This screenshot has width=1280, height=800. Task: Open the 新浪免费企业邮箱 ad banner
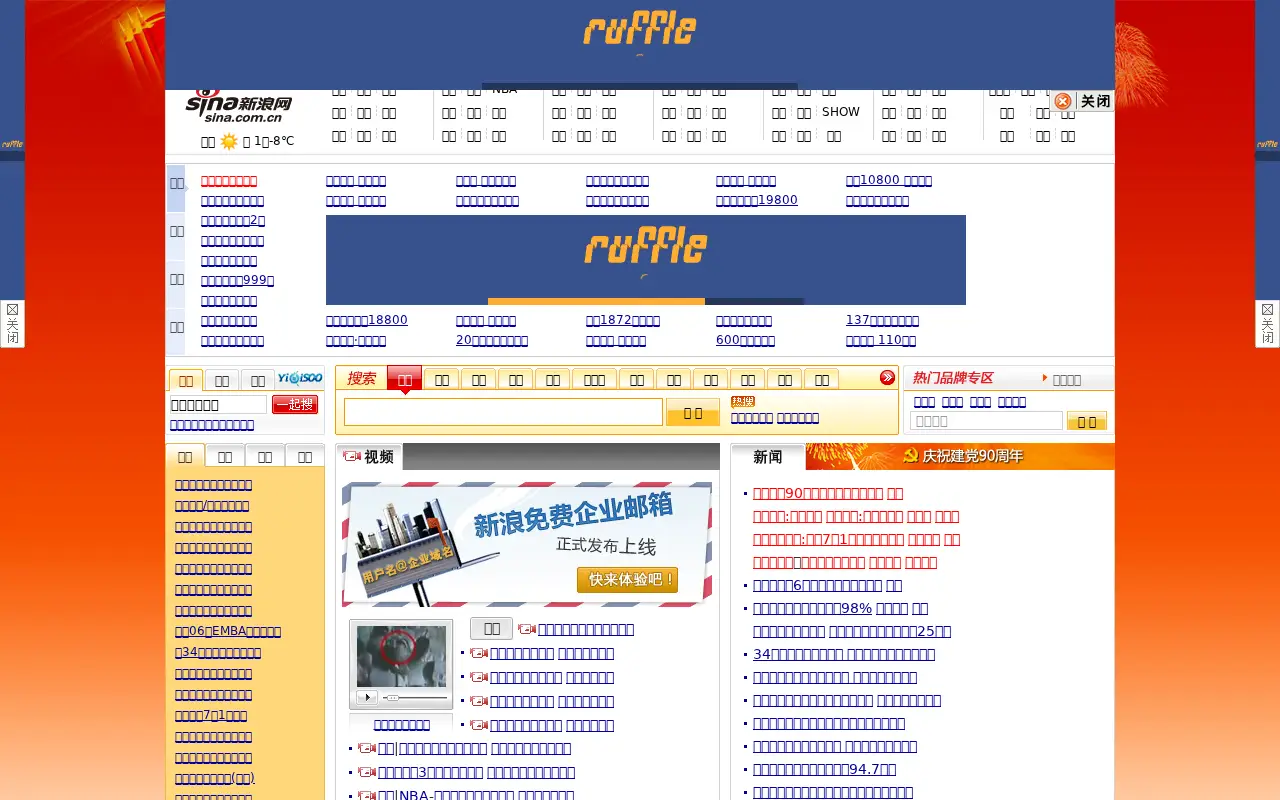(527, 544)
